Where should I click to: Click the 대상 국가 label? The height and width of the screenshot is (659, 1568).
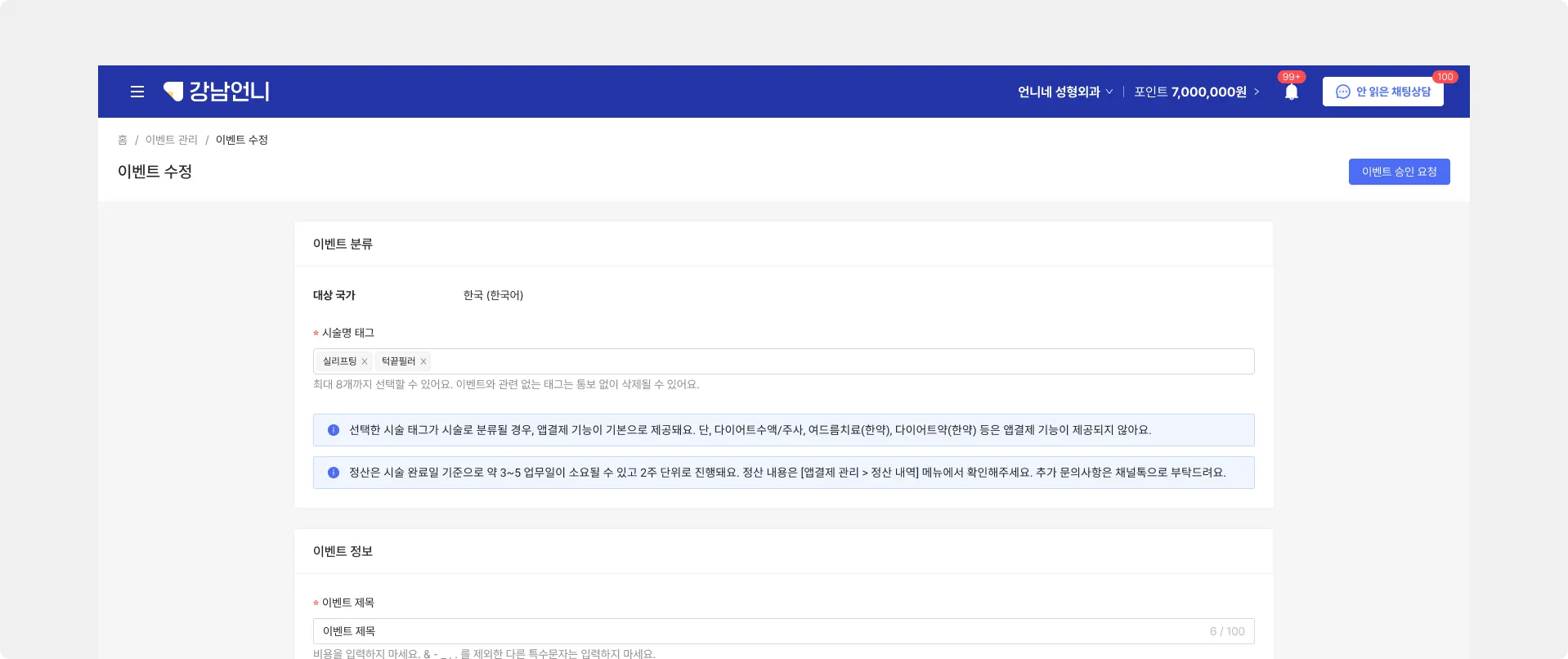(334, 295)
